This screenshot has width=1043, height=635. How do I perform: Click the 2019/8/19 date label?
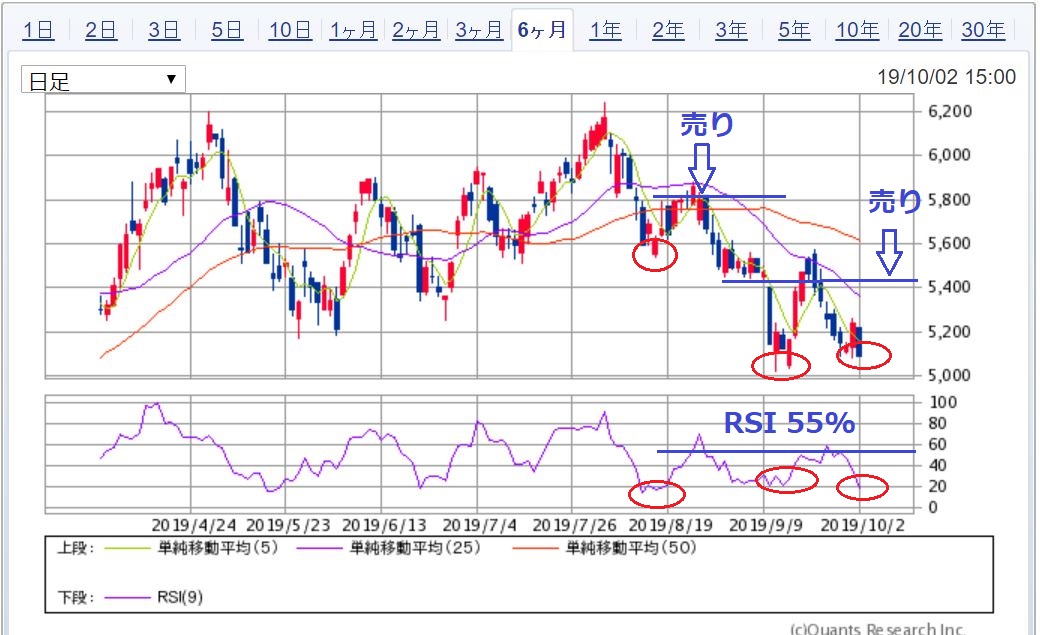[670, 525]
